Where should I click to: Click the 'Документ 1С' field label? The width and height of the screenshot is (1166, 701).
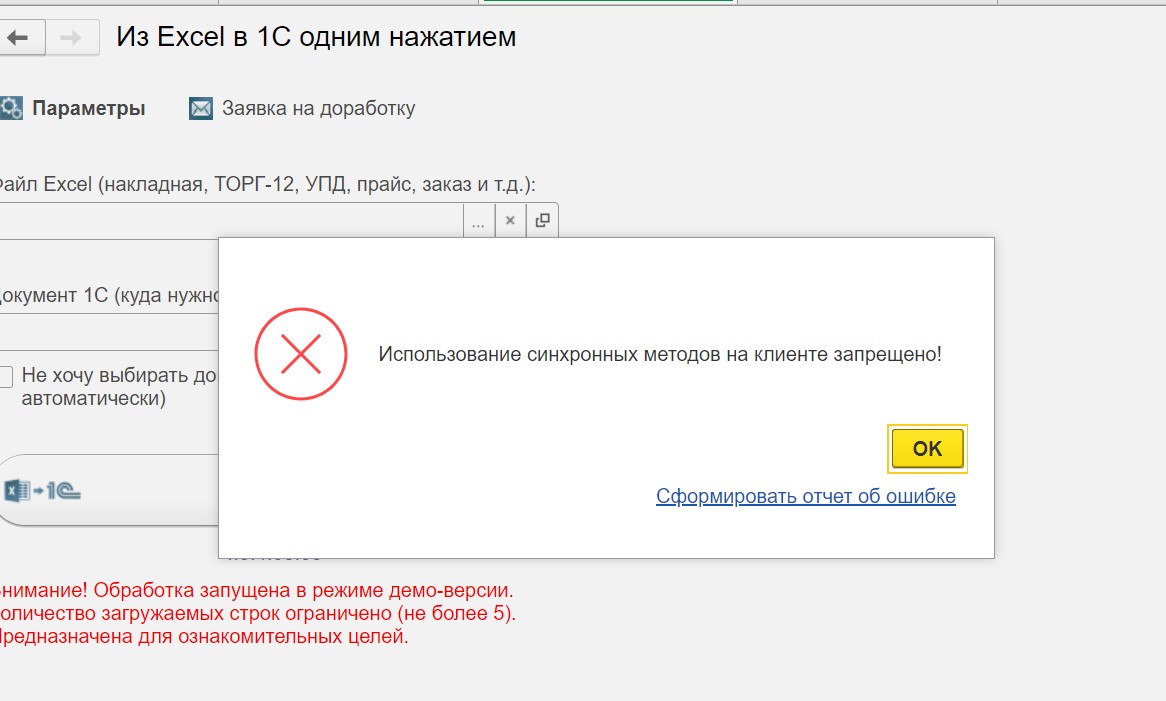coord(109,295)
